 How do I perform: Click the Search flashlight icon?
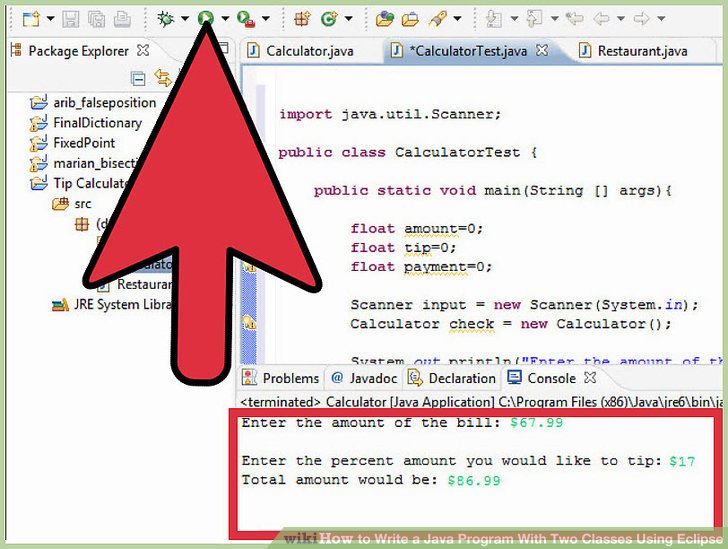tap(438, 19)
